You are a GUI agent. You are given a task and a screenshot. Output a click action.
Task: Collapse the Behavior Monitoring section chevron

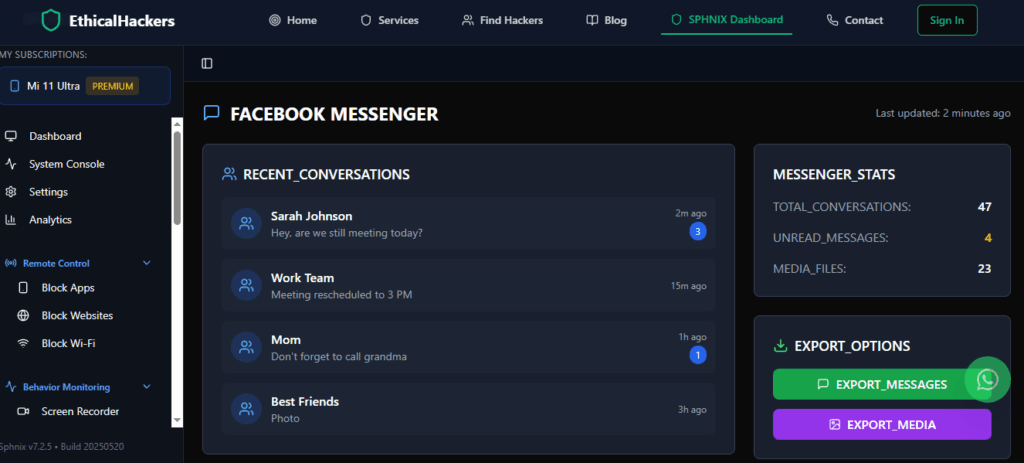pos(147,387)
